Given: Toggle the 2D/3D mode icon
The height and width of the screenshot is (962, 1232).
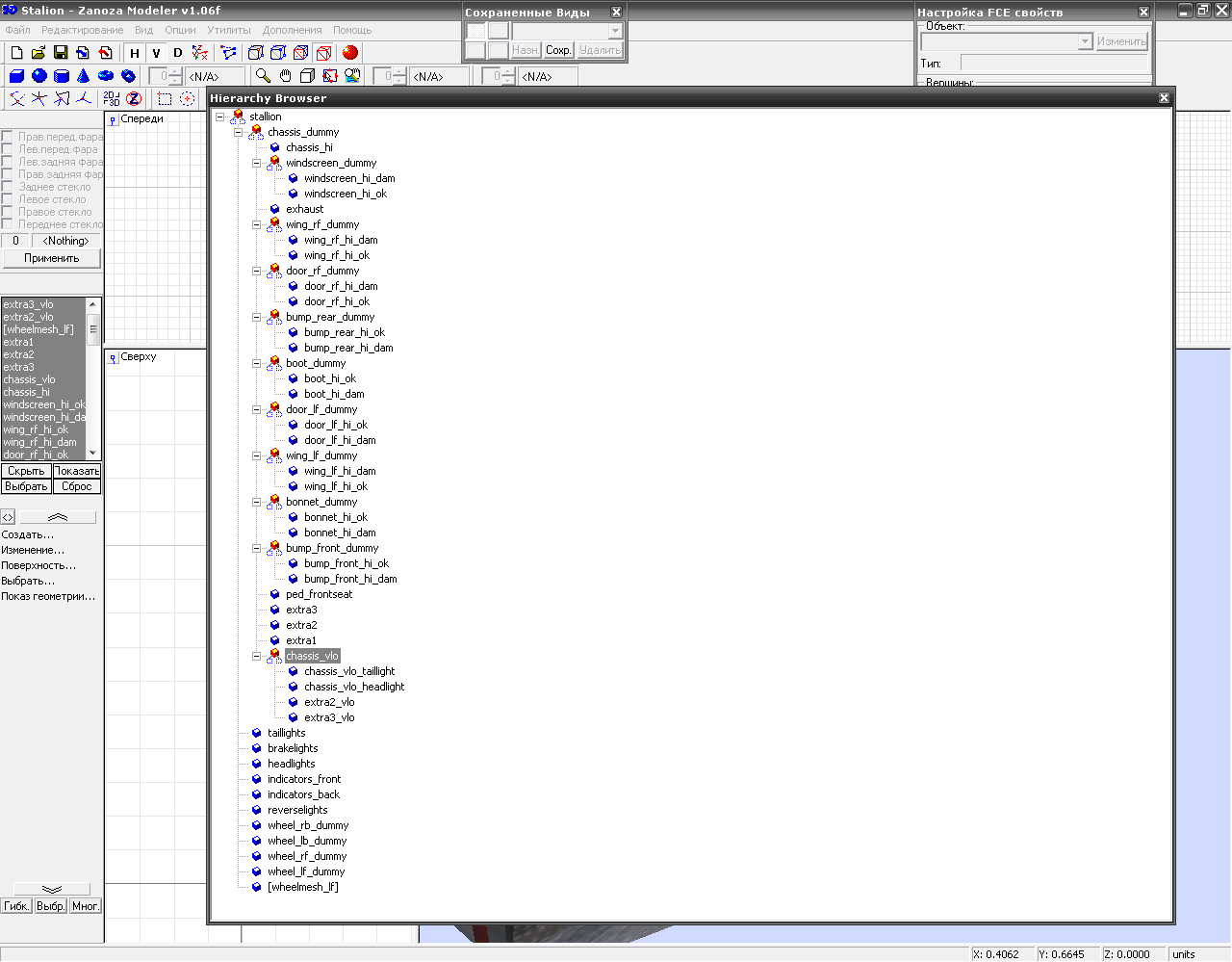Looking at the screenshot, I should click(x=112, y=98).
